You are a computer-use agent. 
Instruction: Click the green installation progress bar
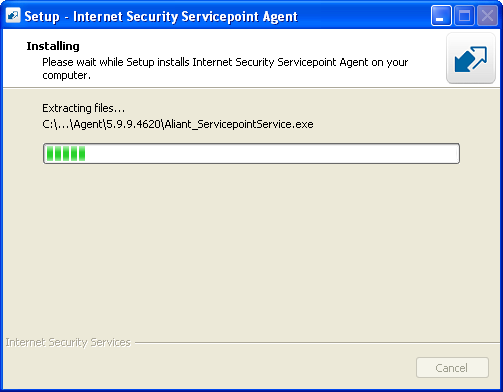(x=251, y=153)
